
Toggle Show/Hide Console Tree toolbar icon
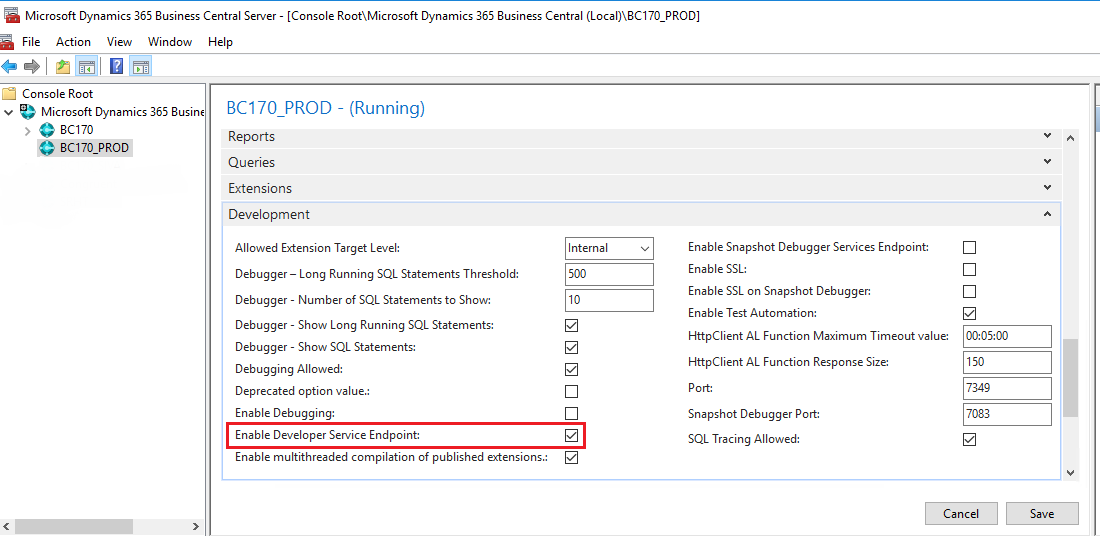86,67
